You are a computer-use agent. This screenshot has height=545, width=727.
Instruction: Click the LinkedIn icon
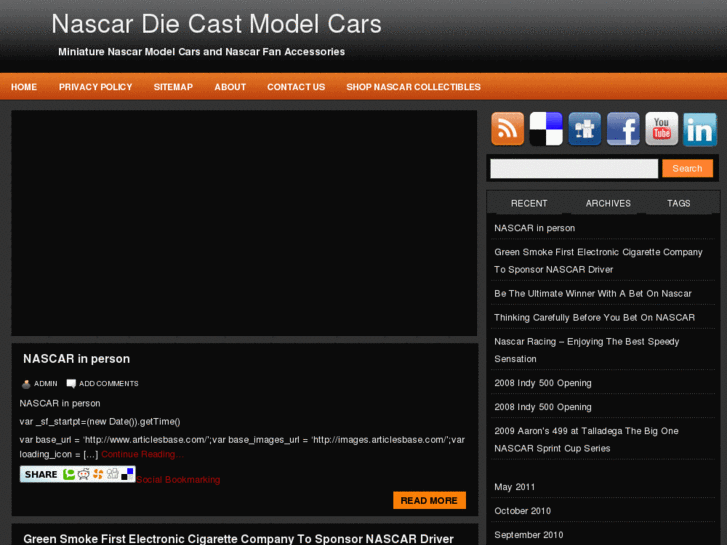pyautogui.click(x=700, y=129)
